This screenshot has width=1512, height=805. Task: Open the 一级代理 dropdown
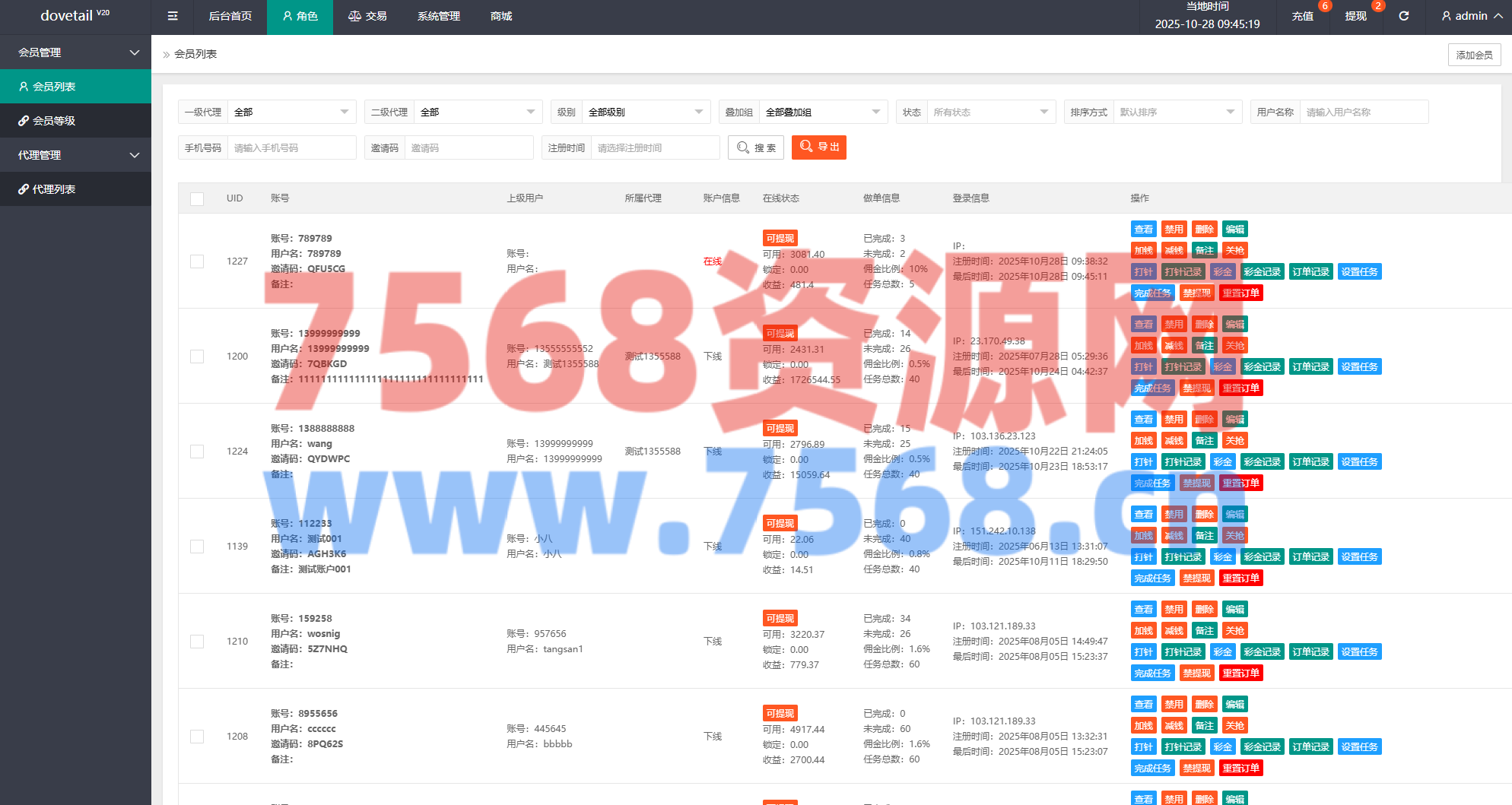(291, 113)
